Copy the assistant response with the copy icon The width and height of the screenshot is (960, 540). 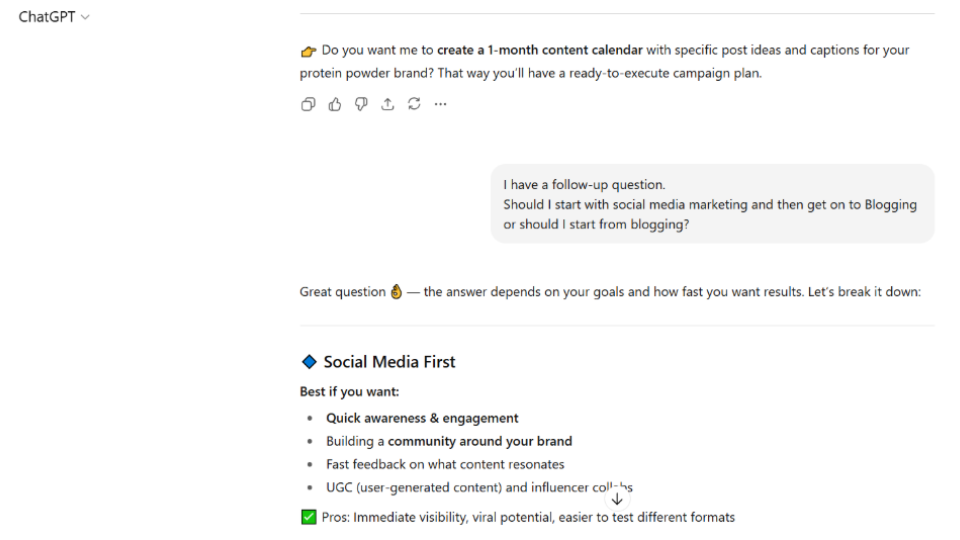pyautogui.click(x=308, y=104)
